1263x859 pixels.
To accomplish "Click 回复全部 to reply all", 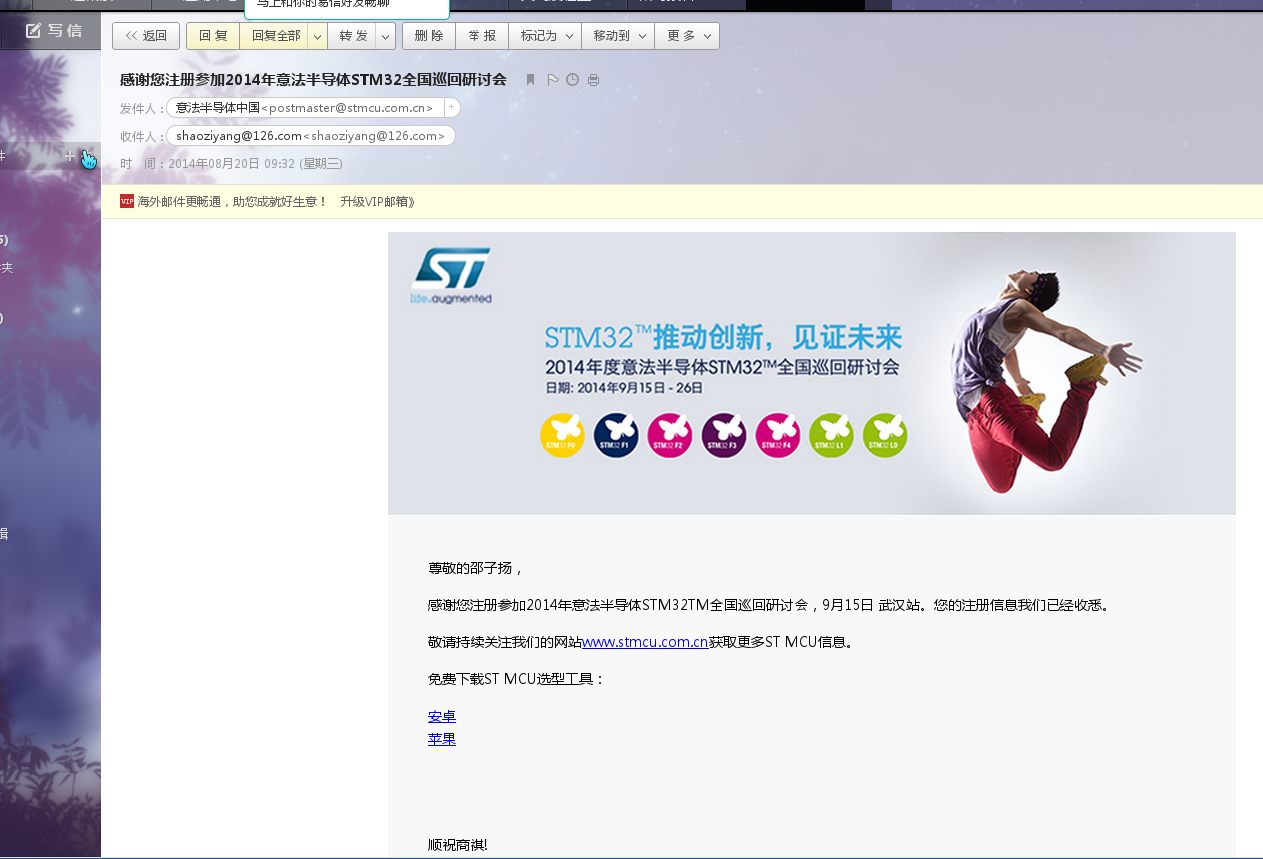I will 273,36.
